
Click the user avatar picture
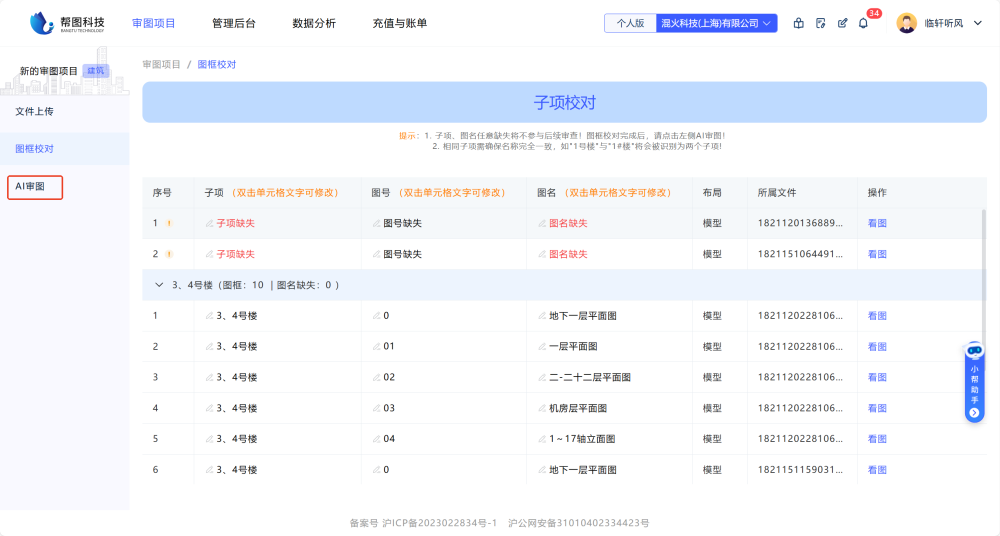tap(906, 23)
